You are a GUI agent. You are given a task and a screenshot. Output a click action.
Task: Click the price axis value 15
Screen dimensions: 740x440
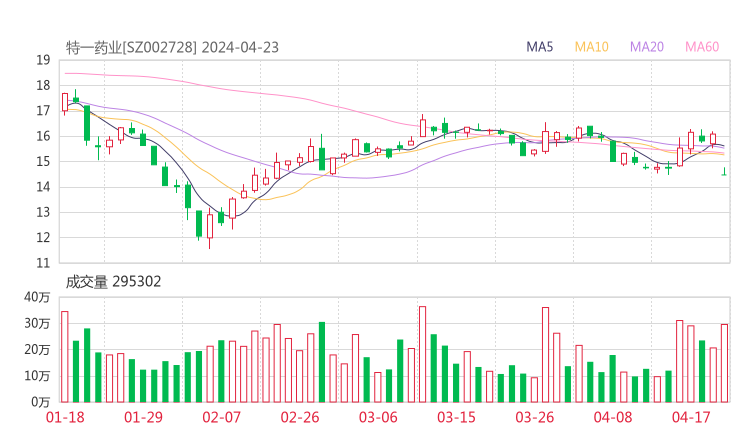(x=43, y=161)
